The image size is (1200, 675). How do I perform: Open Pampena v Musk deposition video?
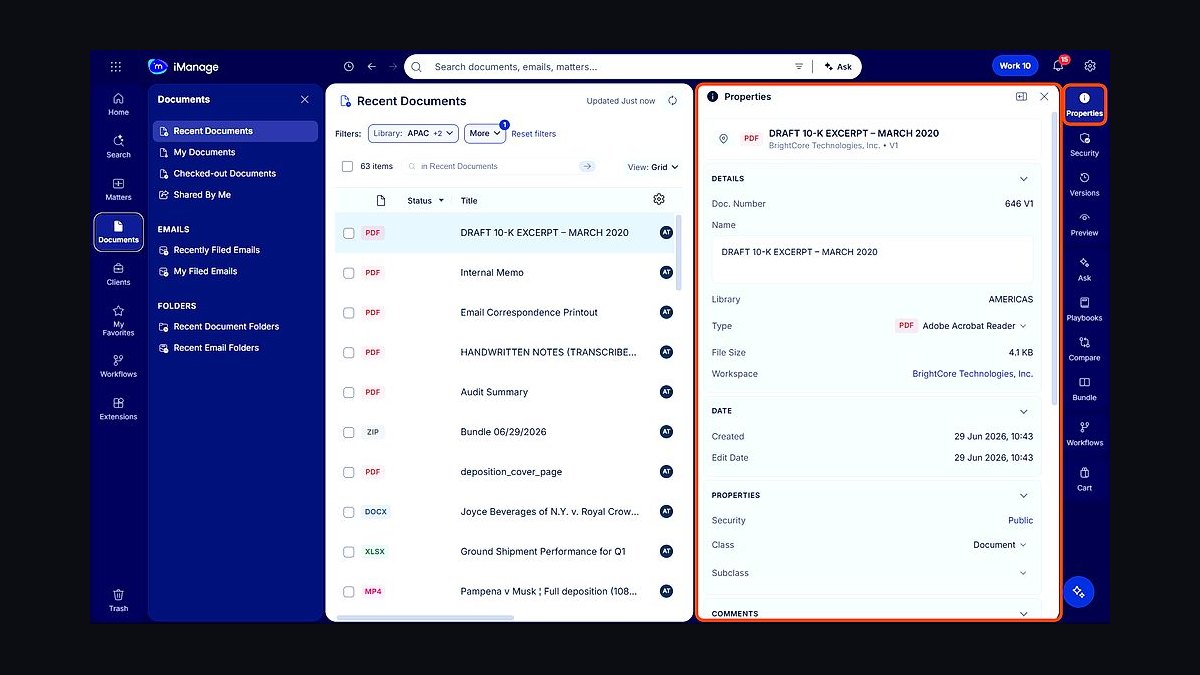pyautogui.click(x=549, y=592)
